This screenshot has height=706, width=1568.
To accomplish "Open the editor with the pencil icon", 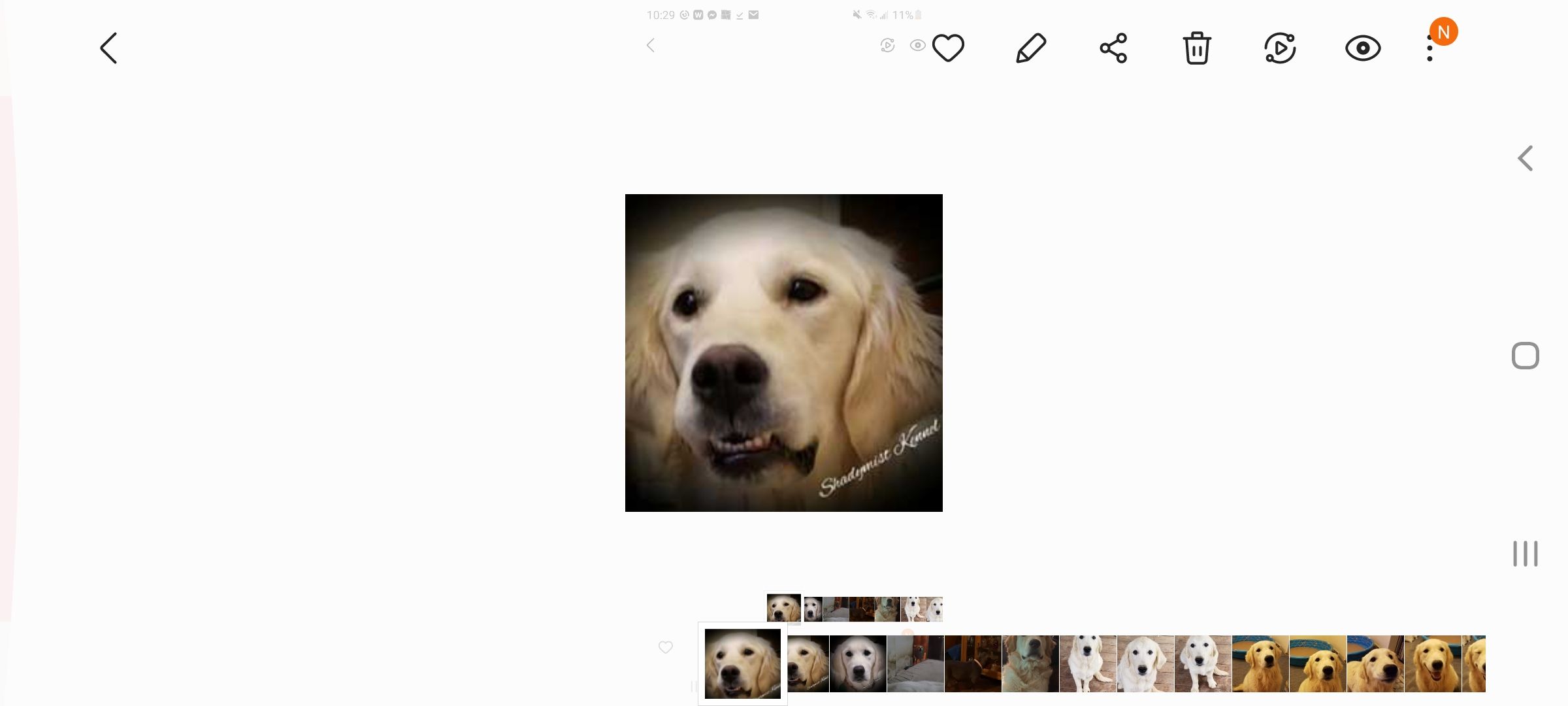I will coord(1031,48).
